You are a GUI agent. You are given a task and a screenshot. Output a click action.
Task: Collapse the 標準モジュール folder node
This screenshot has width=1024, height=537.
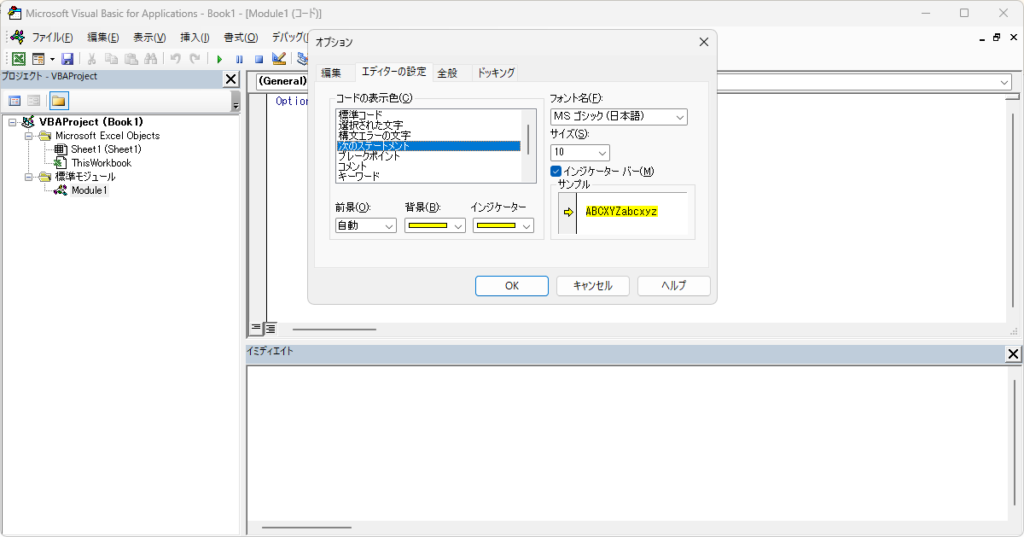click(x=29, y=177)
